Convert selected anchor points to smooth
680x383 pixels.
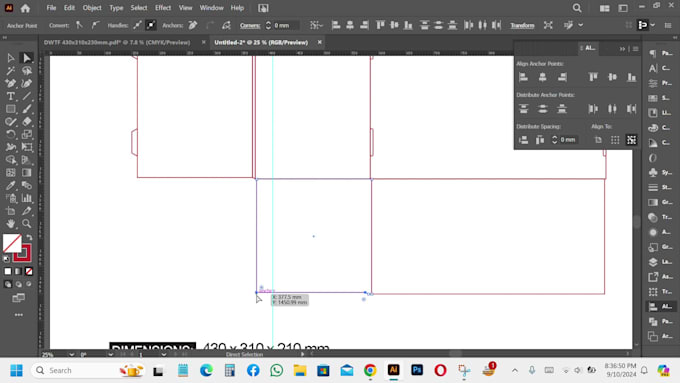click(x=95, y=25)
